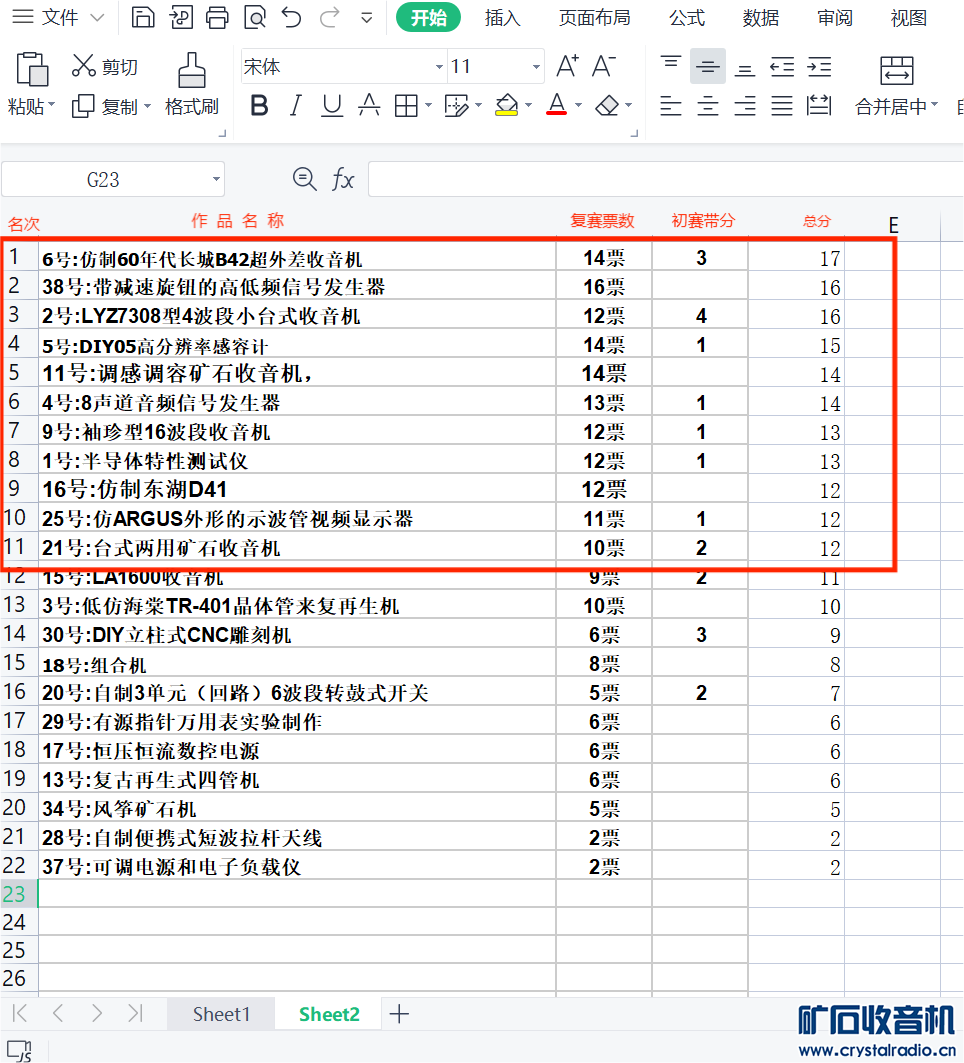Click the cell style draw icon
Viewport: 964px width, 1063px height.
pos(456,106)
